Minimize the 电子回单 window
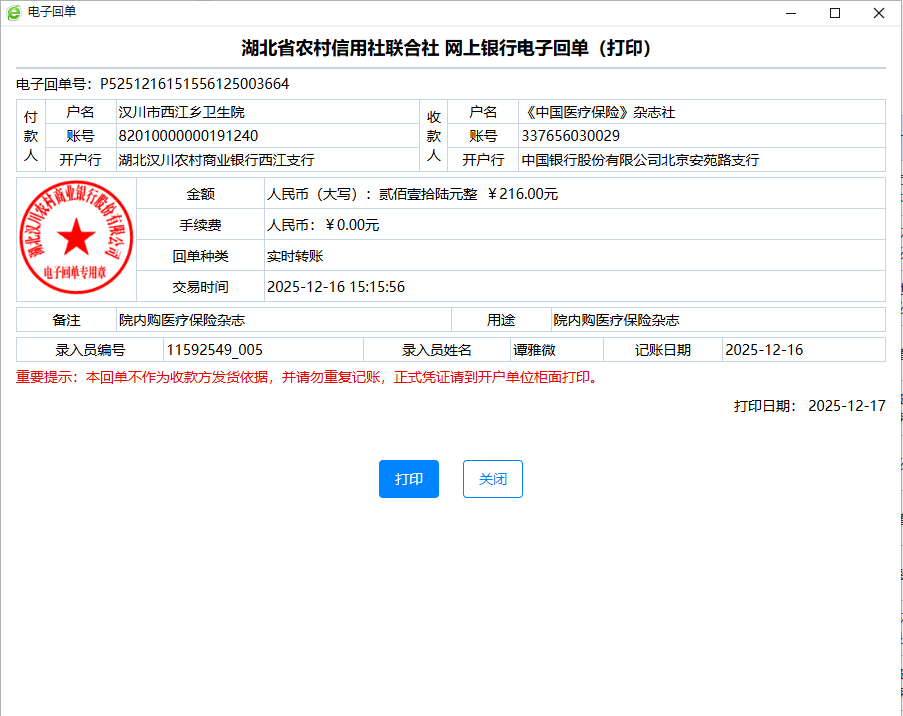This screenshot has width=903, height=716. [x=790, y=13]
